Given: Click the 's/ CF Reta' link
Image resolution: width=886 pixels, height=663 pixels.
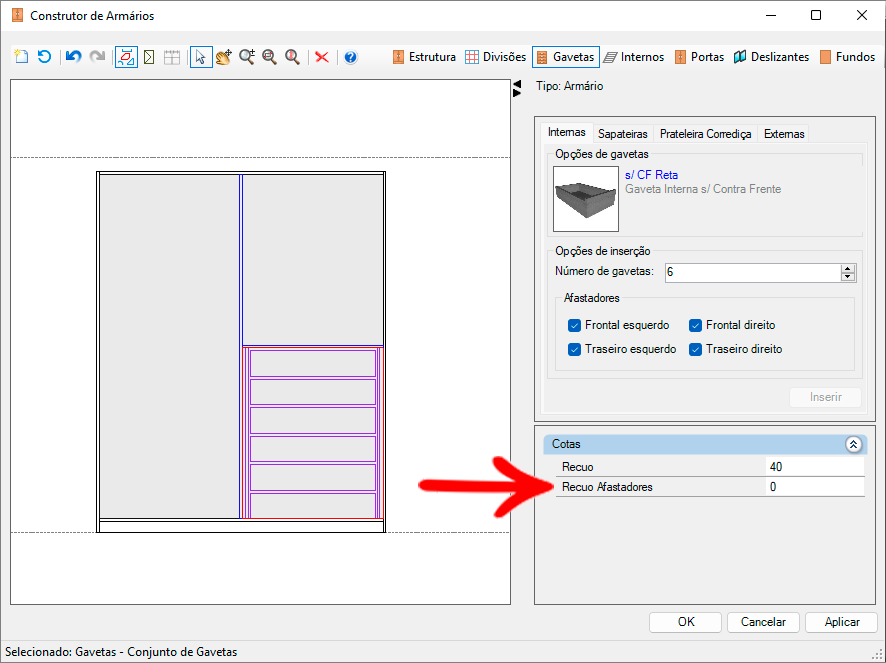Looking at the screenshot, I should pyautogui.click(x=652, y=175).
